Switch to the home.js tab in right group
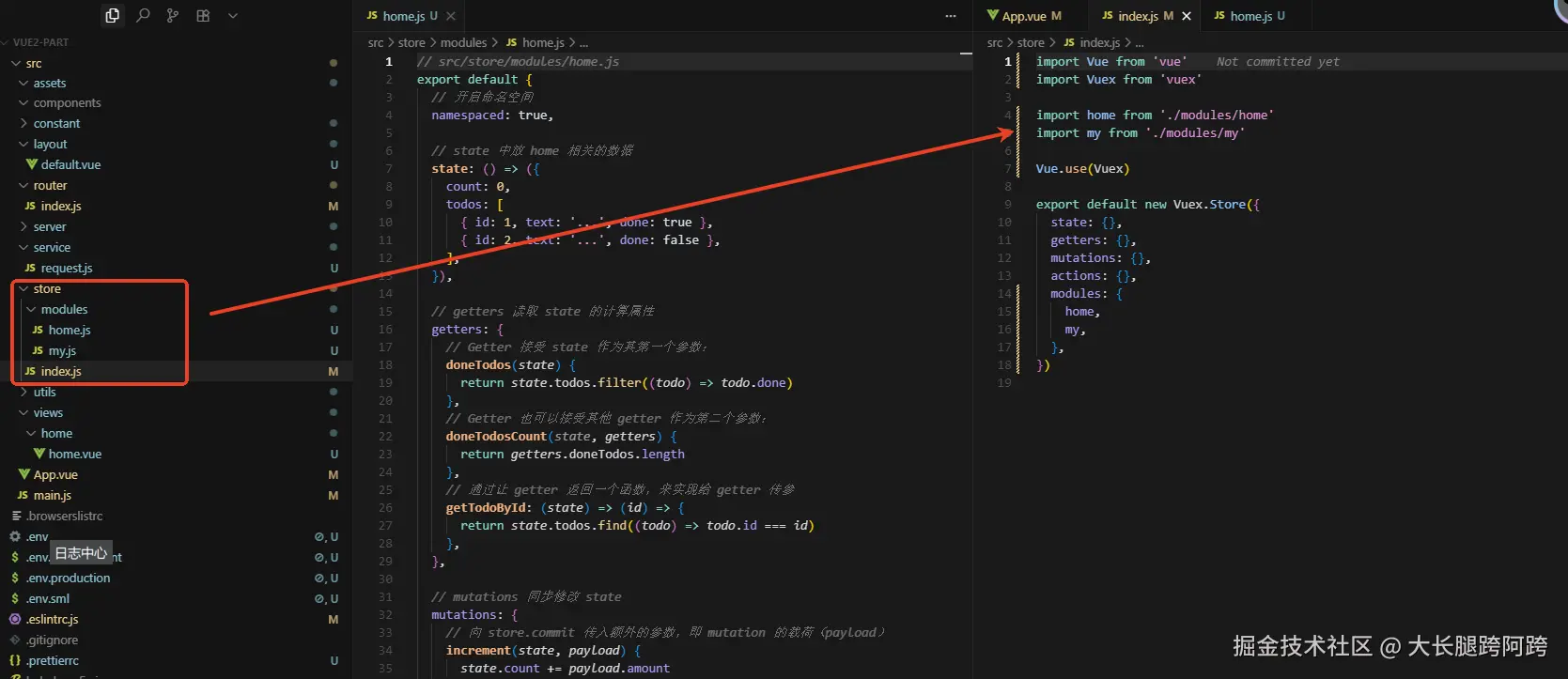This screenshot has width=1568, height=679. pos(1257,16)
